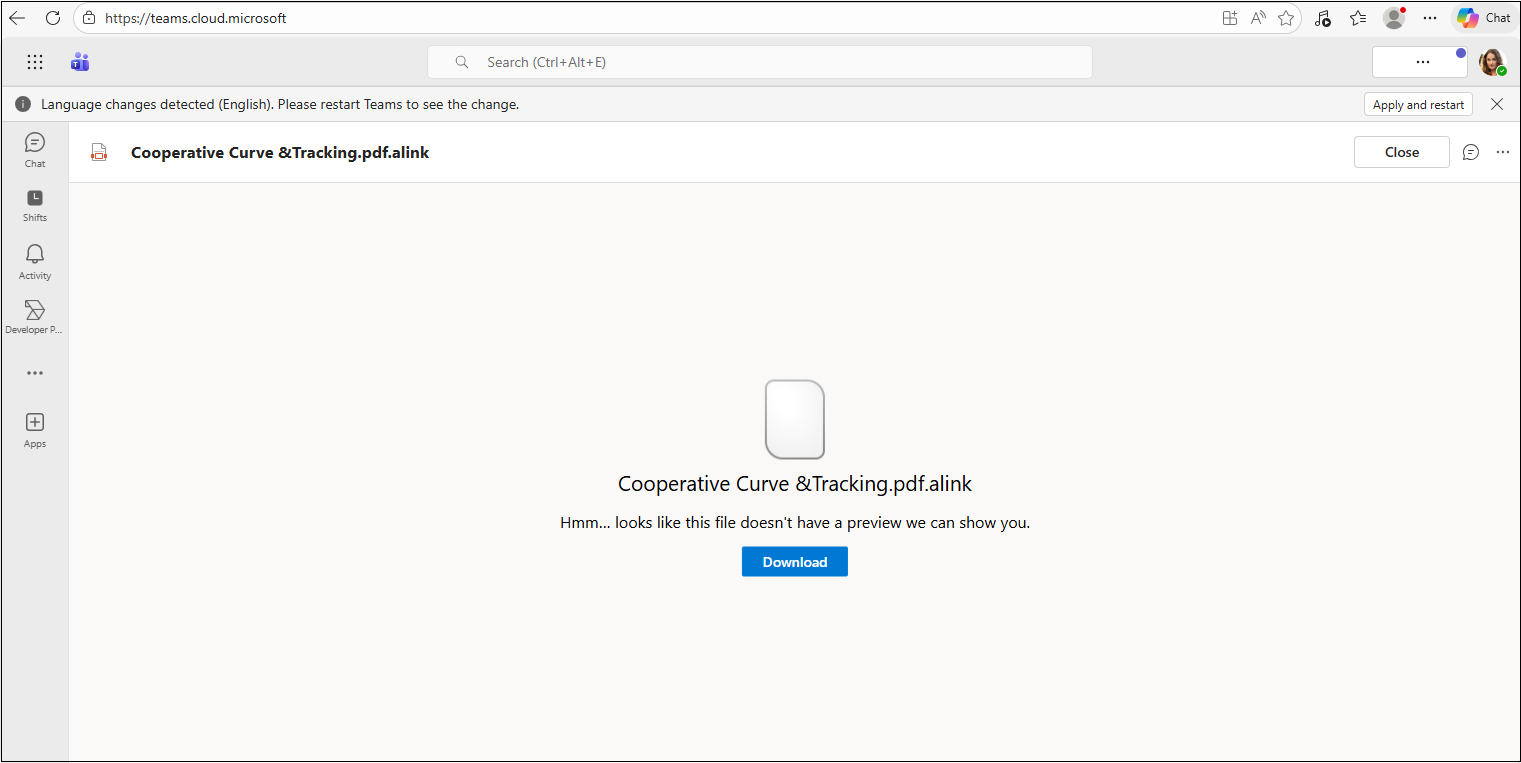Click the Copilot Chat button in Edge
This screenshot has height=763, width=1521.
(x=1484, y=18)
